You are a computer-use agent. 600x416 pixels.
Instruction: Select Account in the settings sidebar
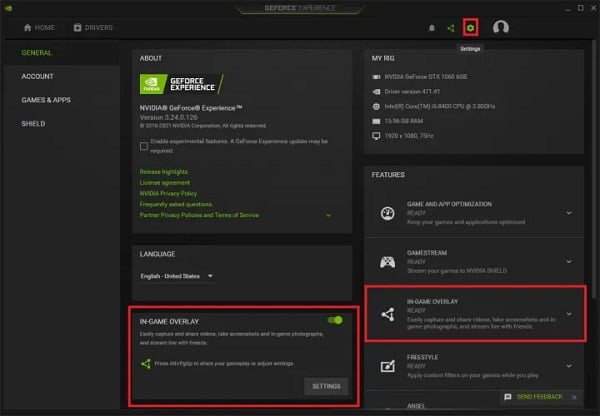coord(38,77)
